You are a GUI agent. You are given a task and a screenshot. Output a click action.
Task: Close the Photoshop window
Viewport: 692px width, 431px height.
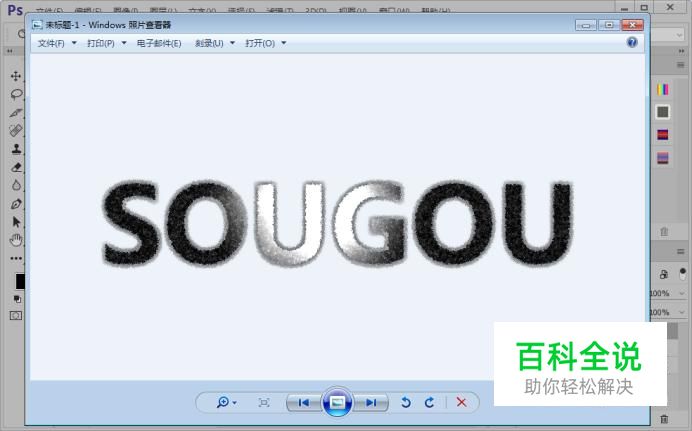(670, 7)
